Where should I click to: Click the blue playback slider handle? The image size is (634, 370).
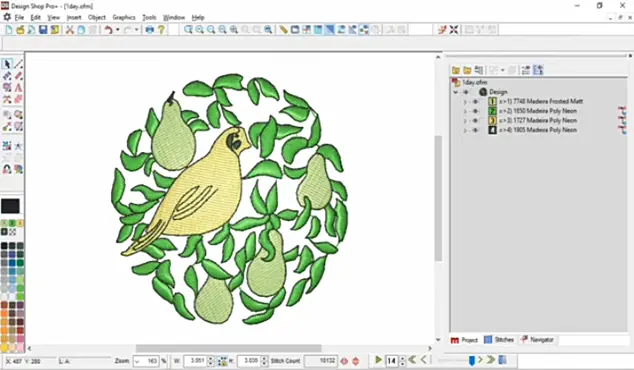tap(471, 360)
